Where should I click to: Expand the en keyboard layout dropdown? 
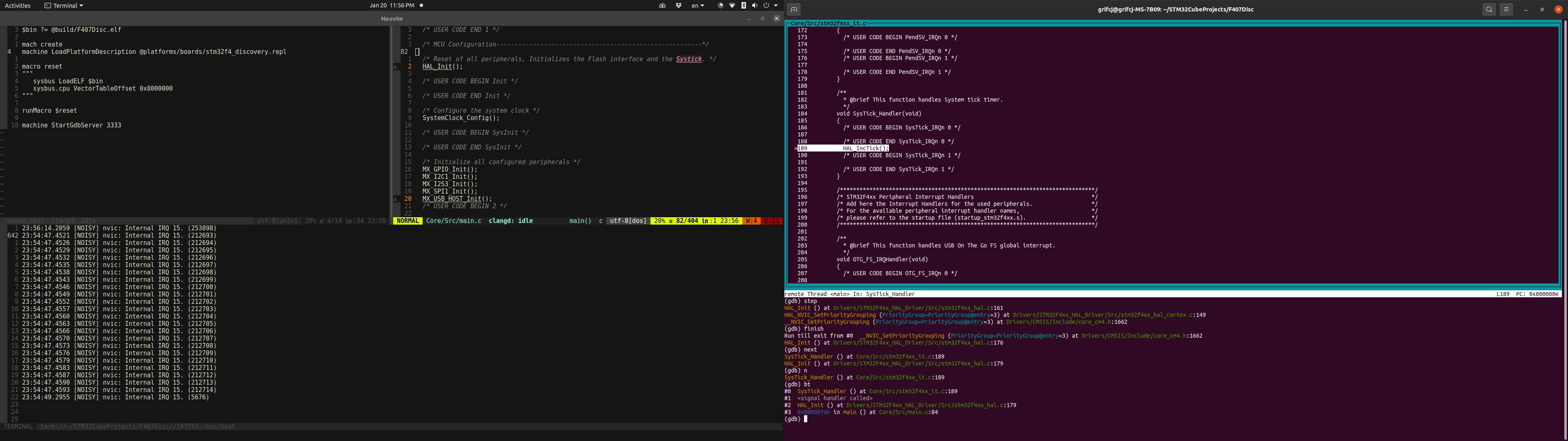click(x=697, y=5)
